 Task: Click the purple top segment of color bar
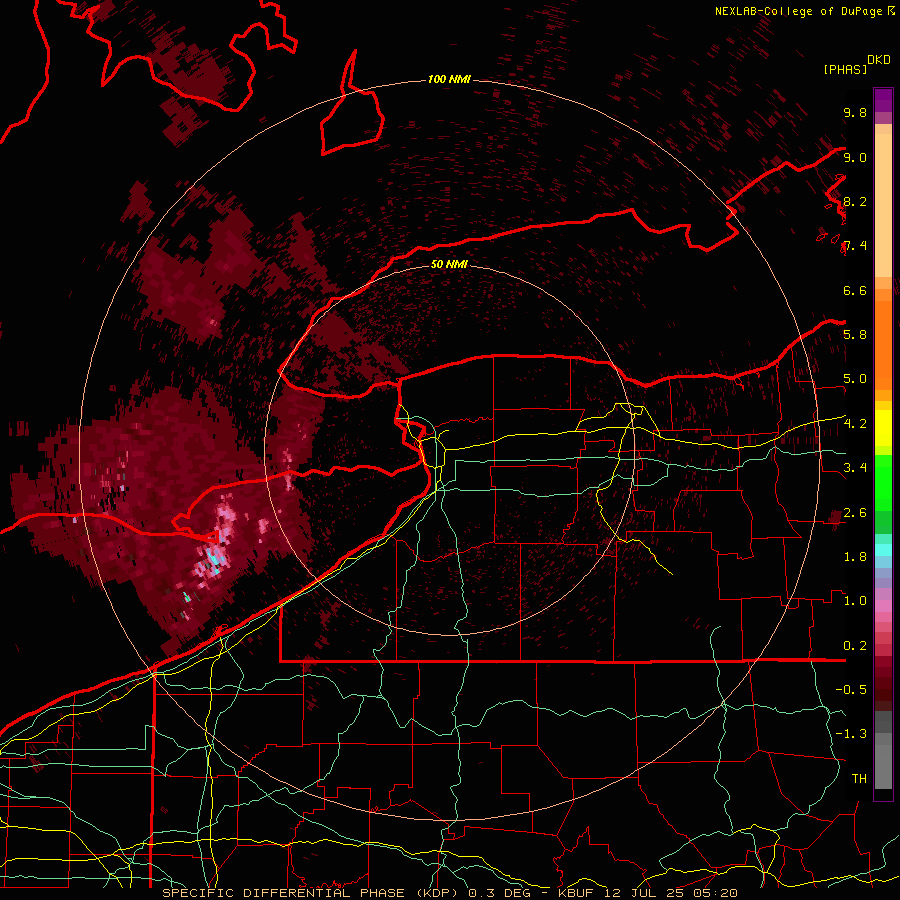coord(883,100)
